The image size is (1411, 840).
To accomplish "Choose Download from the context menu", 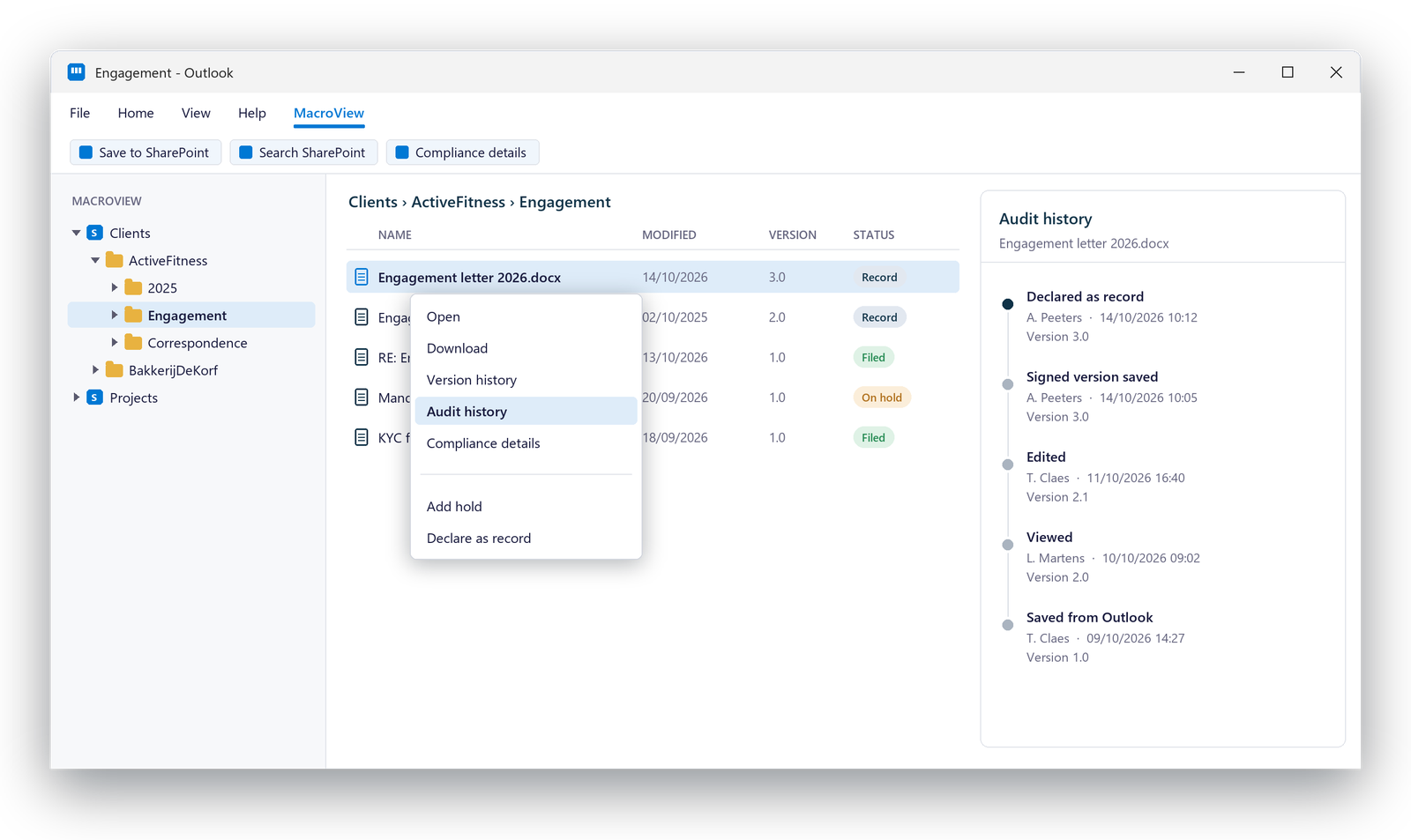I will (526, 348).
